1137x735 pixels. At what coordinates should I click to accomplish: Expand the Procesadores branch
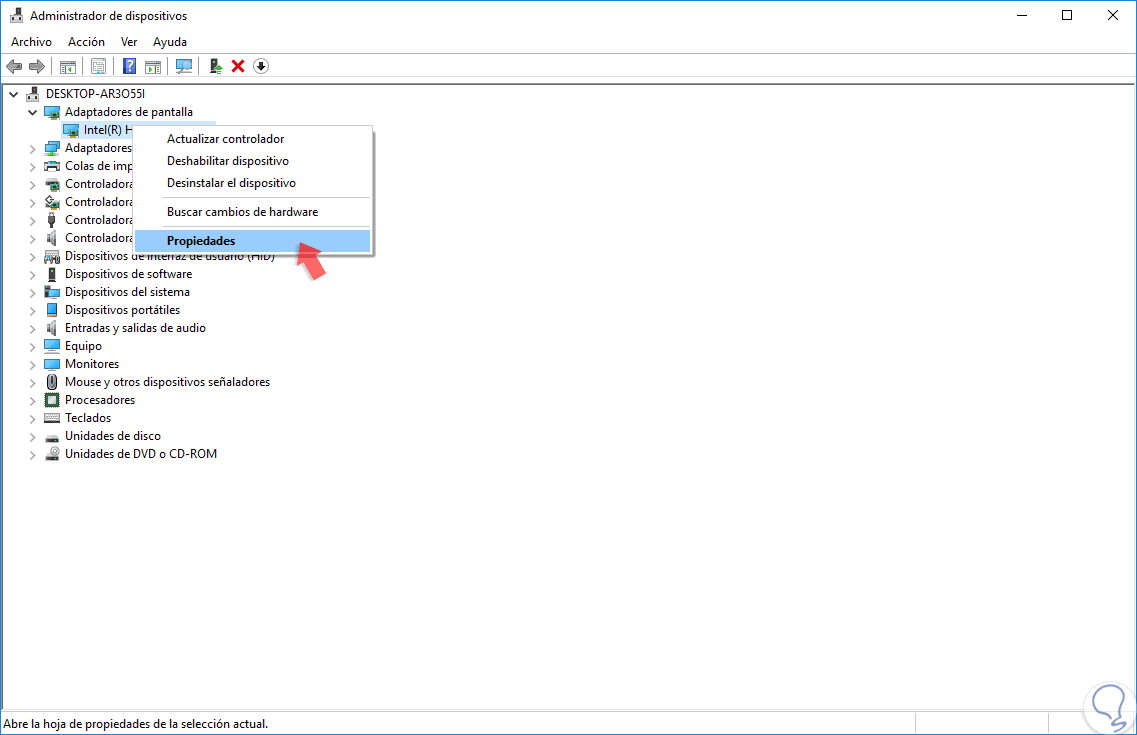pos(33,401)
